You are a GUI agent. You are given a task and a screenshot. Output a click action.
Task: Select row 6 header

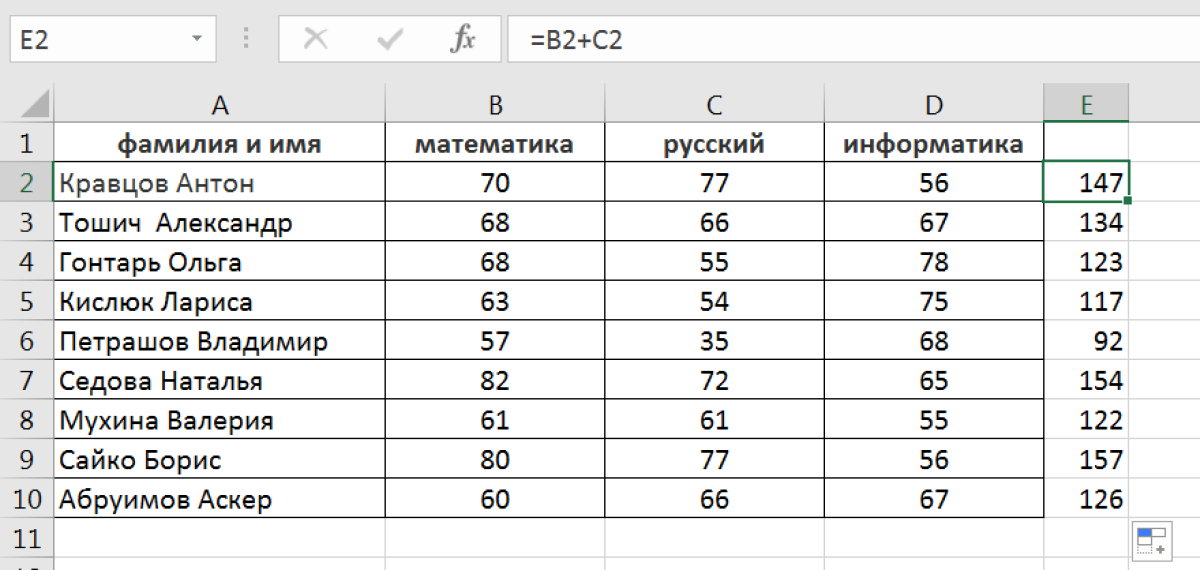point(26,342)
